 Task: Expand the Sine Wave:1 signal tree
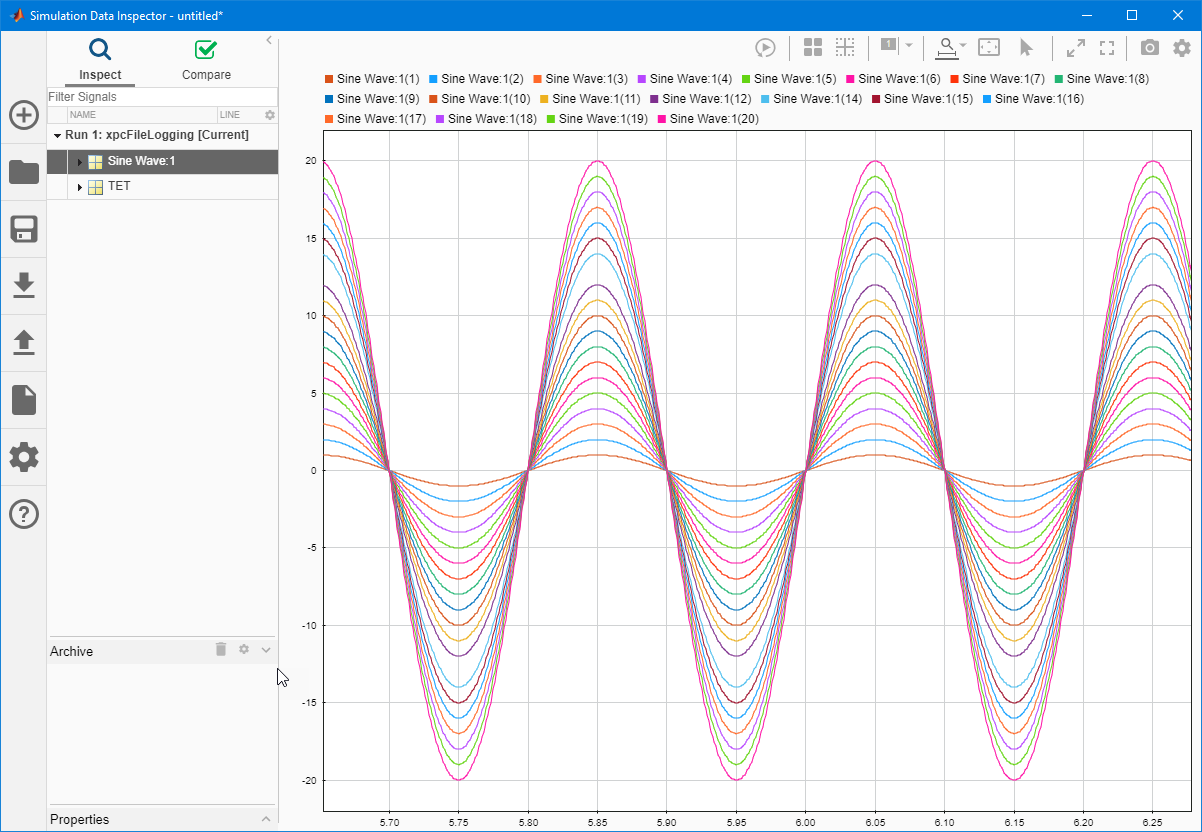tap(79, 162)
